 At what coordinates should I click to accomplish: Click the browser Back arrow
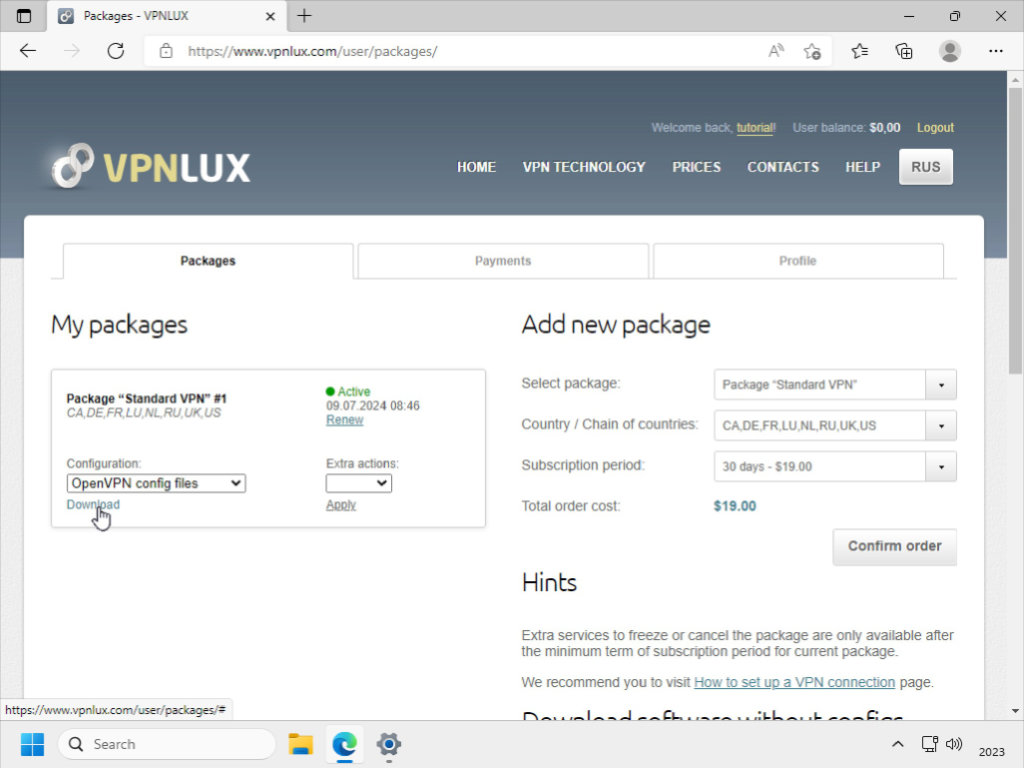[27, 51]
